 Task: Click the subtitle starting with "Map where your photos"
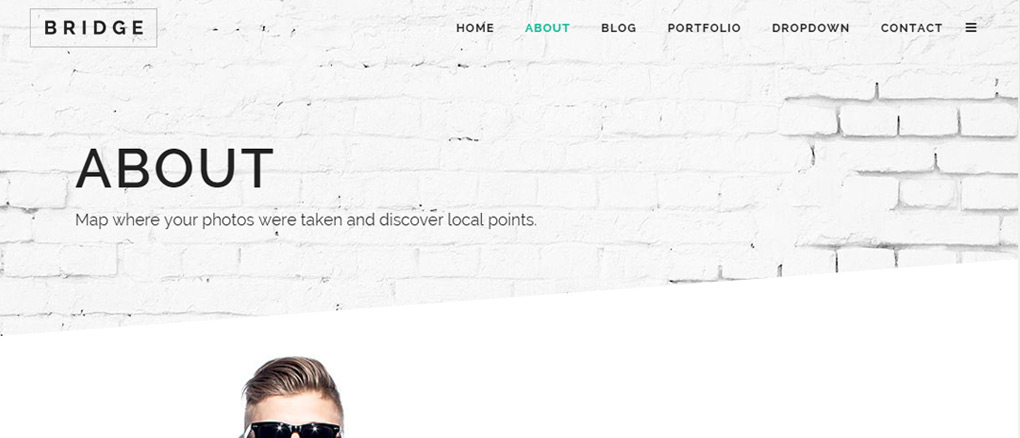coord(306,220)
